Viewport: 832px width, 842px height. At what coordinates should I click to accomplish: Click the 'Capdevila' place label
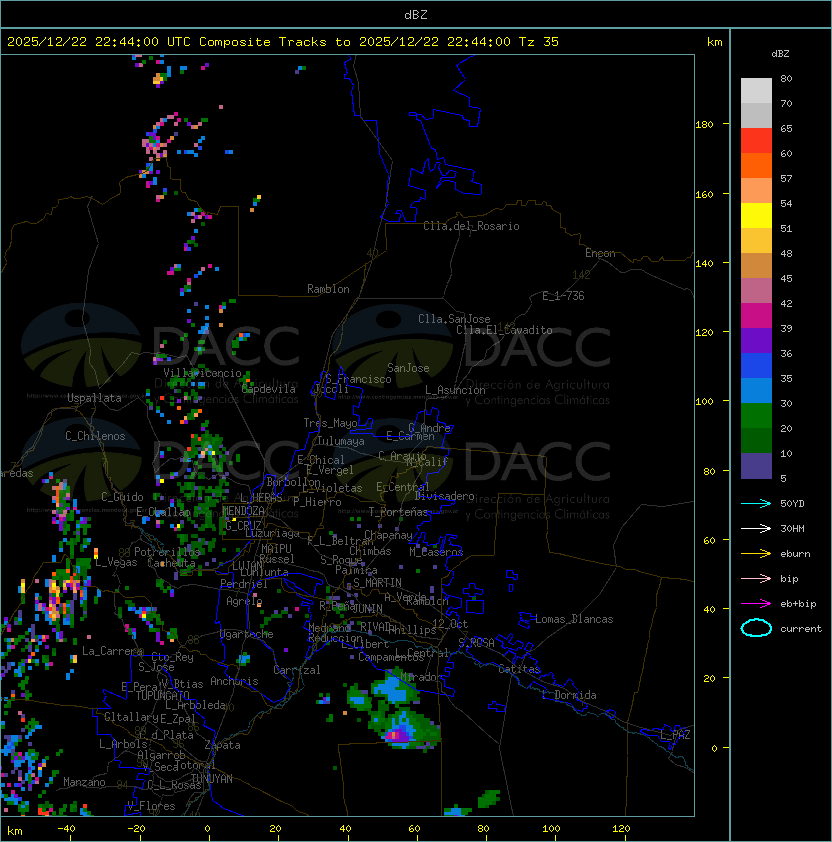(269, 389)
